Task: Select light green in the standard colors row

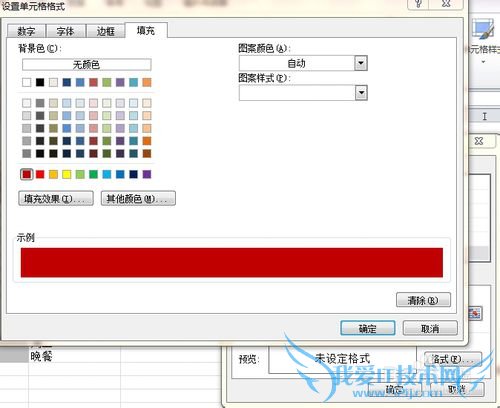Action: tap(80, 174)
